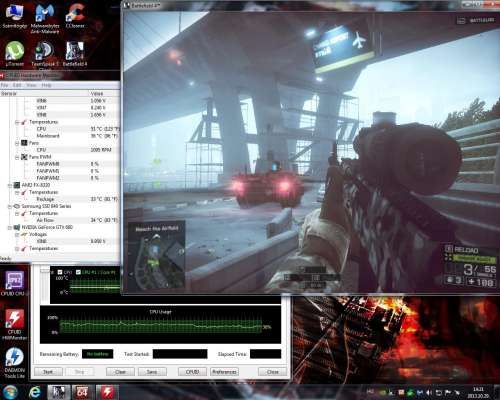Click the Close button in stability test

(272, 372)
